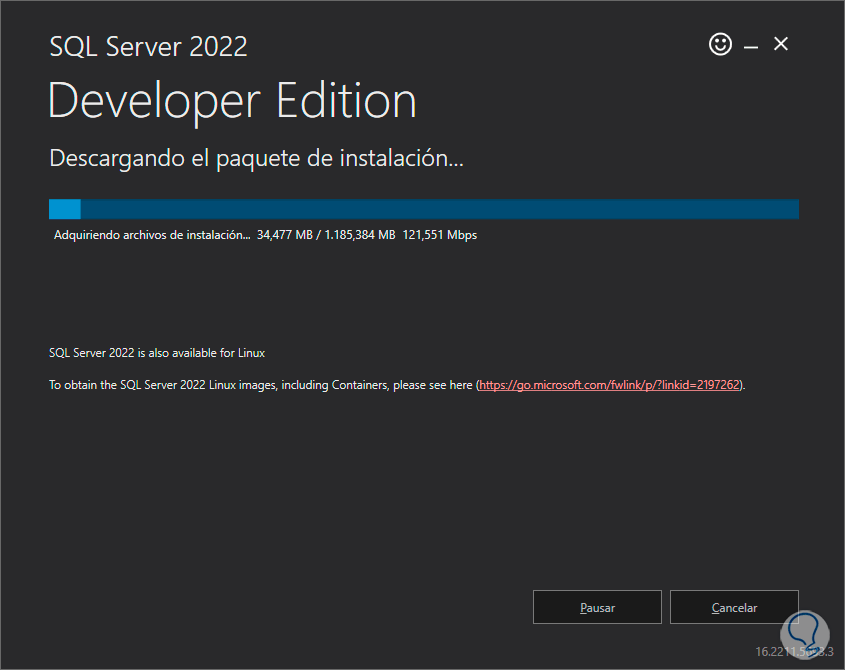Click the 'Adquiriendo archivos de instalación' status label
Image resolution: width=845 pixels, height=670 pixels.
click(x=151, y=236)
